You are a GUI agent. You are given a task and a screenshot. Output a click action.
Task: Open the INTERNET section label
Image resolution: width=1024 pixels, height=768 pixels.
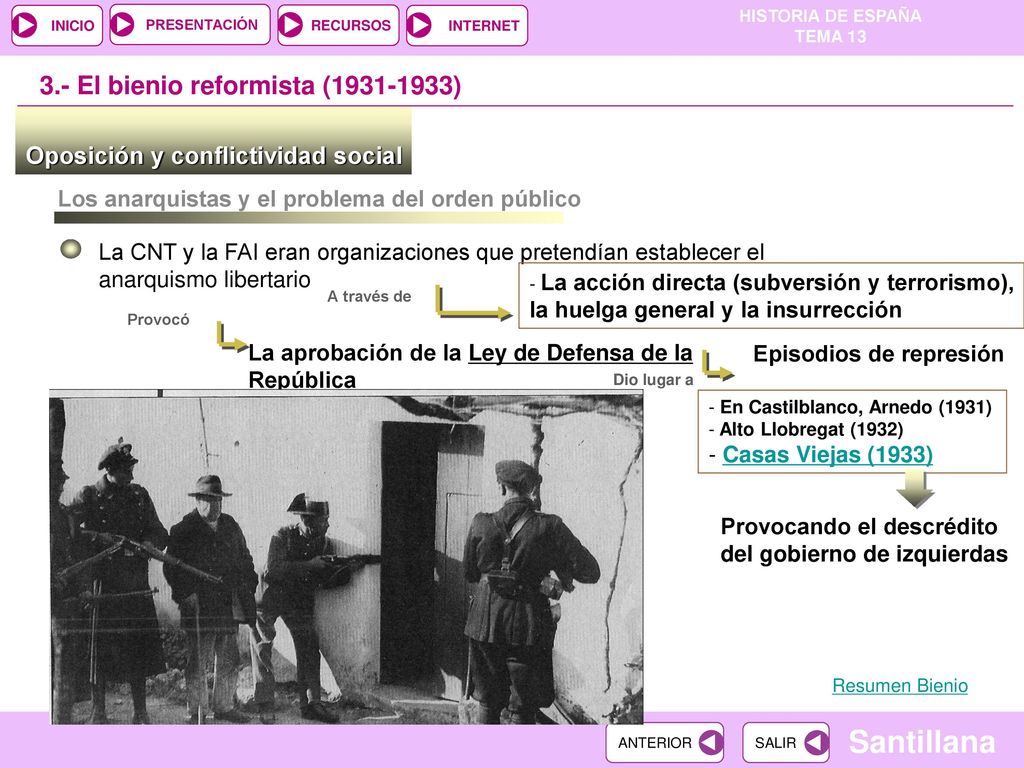point(483,25)
